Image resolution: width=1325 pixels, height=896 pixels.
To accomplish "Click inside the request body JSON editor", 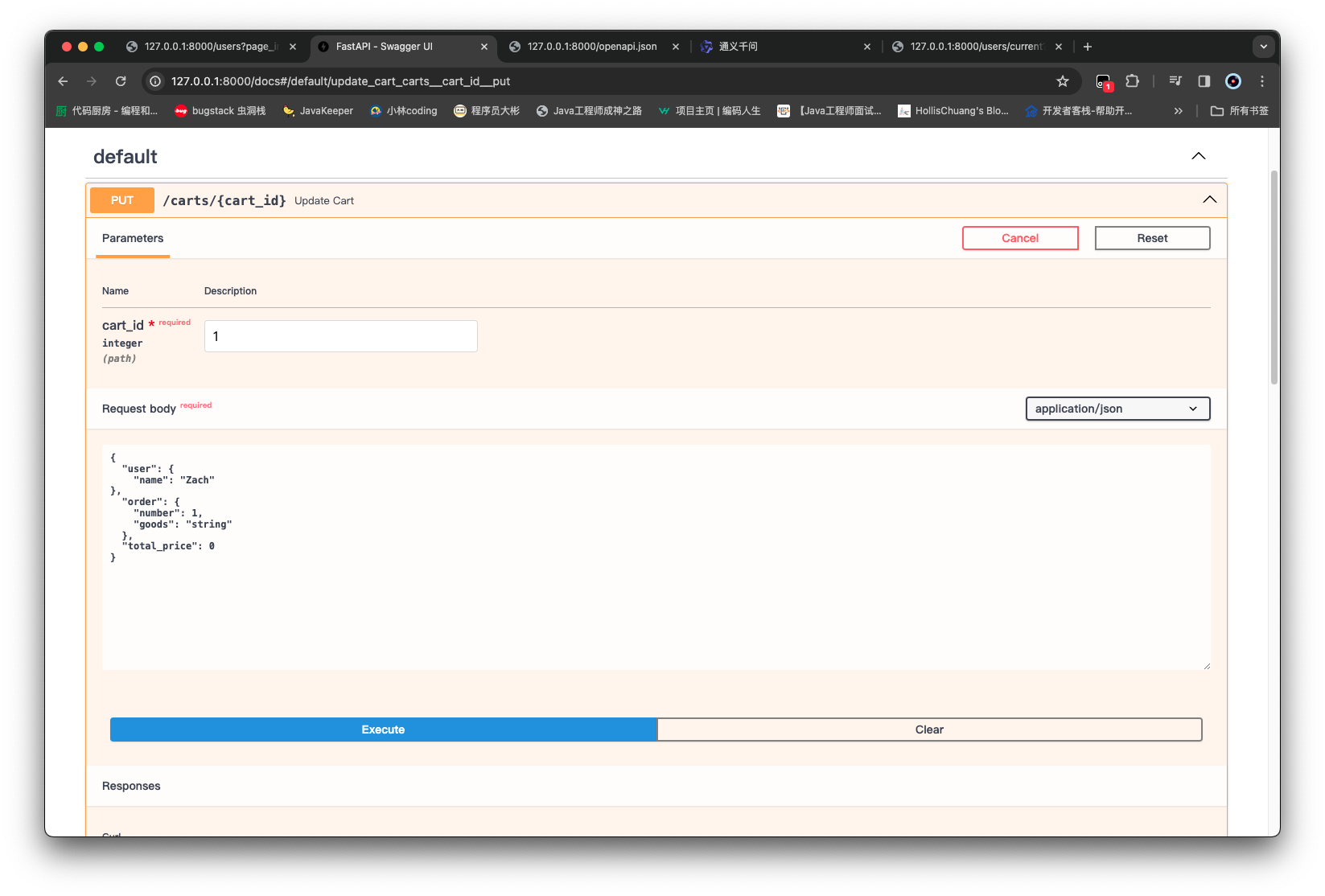I will (x=656, y=557).
